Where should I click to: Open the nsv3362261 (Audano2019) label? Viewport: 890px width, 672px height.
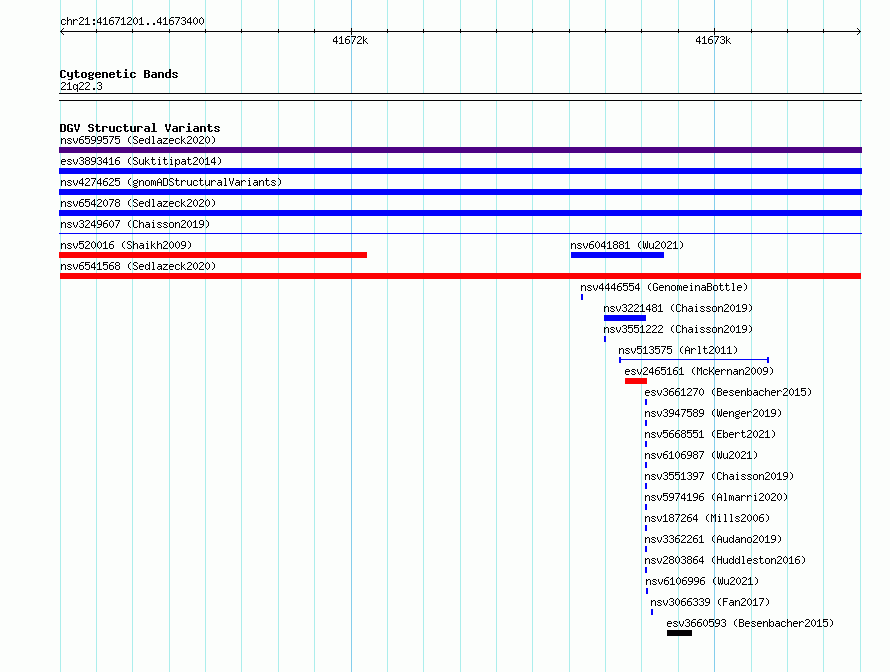click(x=713, y=539)
